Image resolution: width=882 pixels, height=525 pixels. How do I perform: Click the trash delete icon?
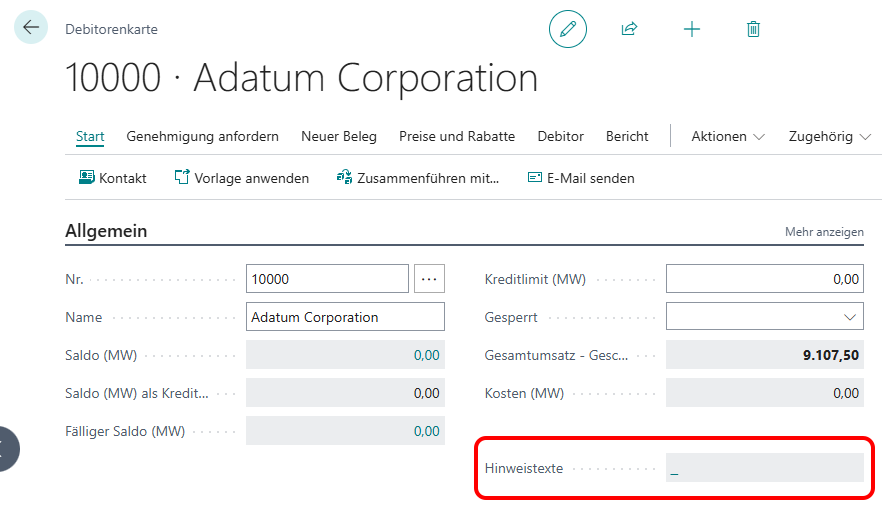click(x=753, y=29)
